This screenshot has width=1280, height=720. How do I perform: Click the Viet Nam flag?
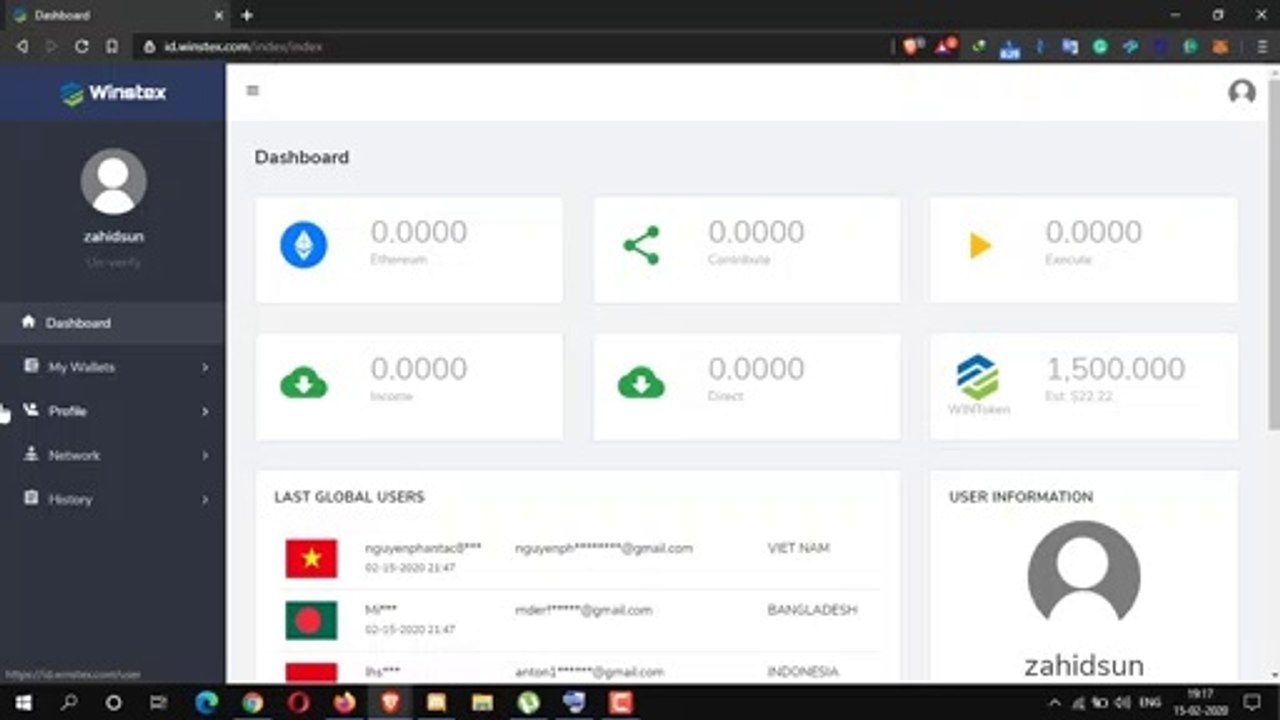point(311,558)
